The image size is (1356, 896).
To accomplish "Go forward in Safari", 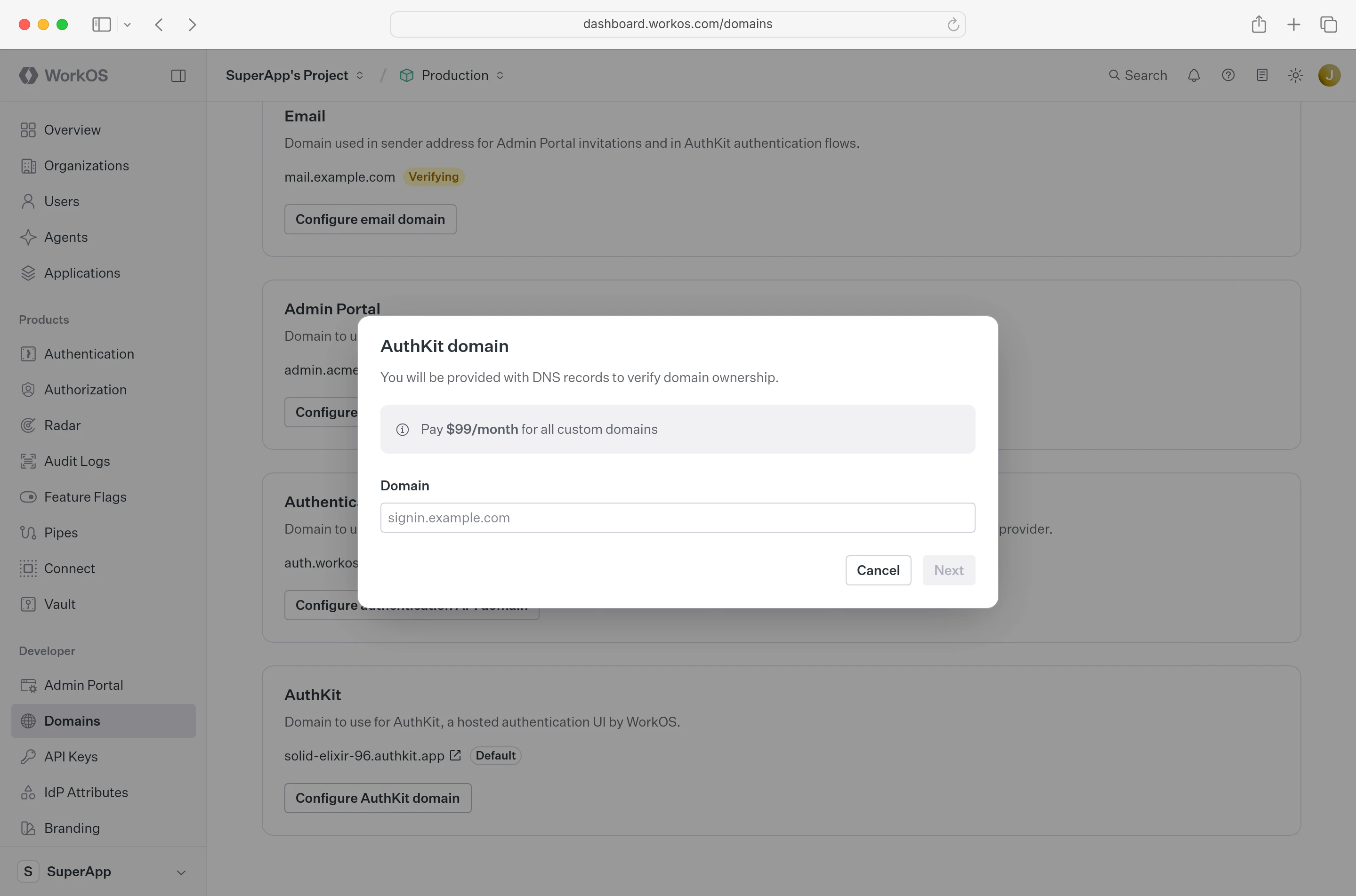I will [x=192, y=24].
